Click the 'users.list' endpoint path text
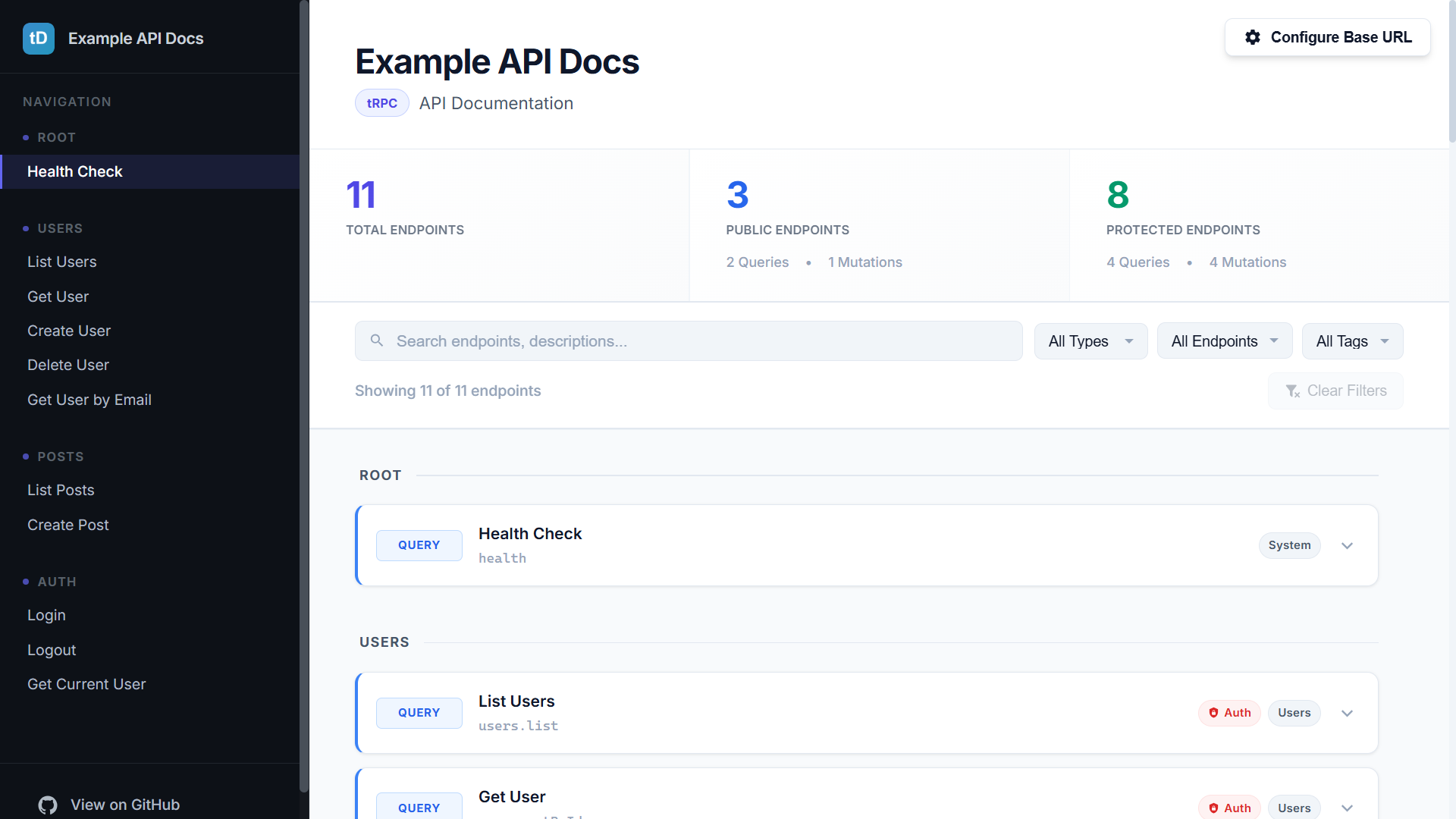Screen dimensions: 1456x819 point(518,726)
